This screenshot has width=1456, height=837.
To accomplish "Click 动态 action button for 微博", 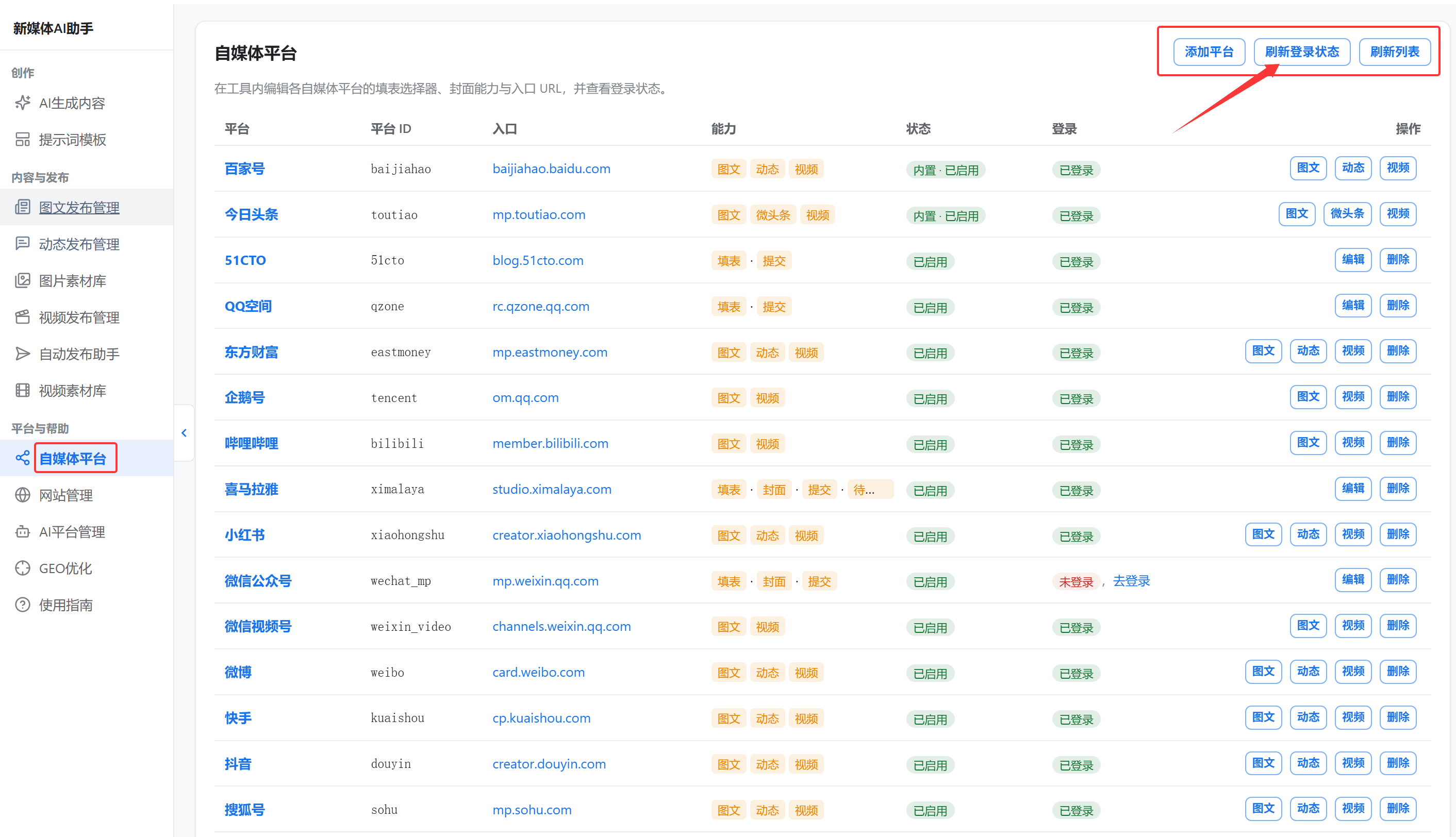I will point(1308,671).
